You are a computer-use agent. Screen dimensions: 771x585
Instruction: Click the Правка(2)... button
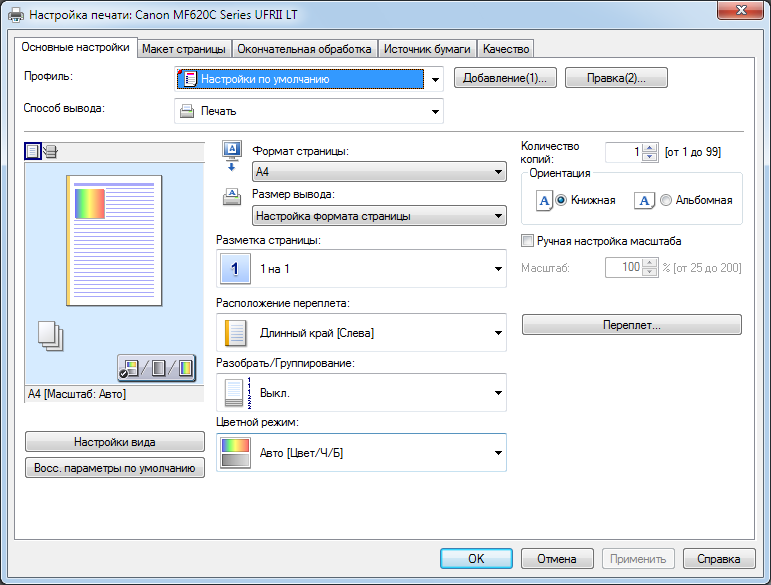(x=616, y=78)
